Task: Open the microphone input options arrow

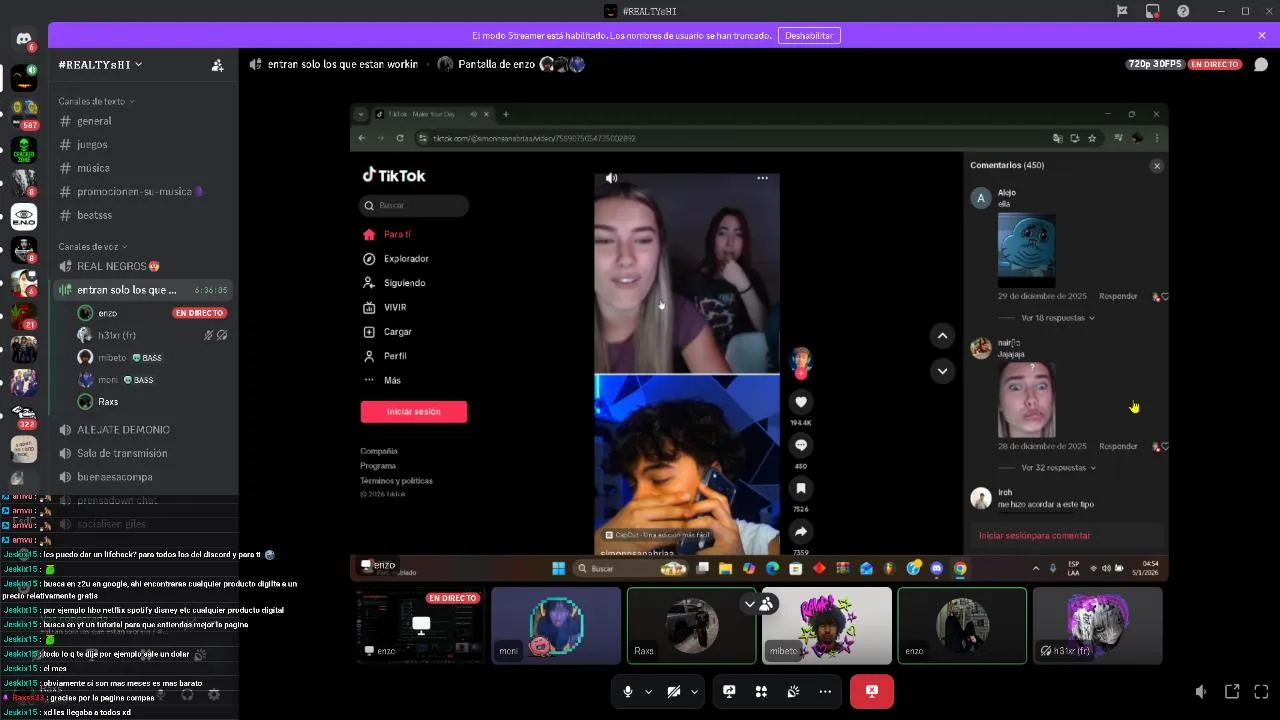Action: tap(648, 691)
